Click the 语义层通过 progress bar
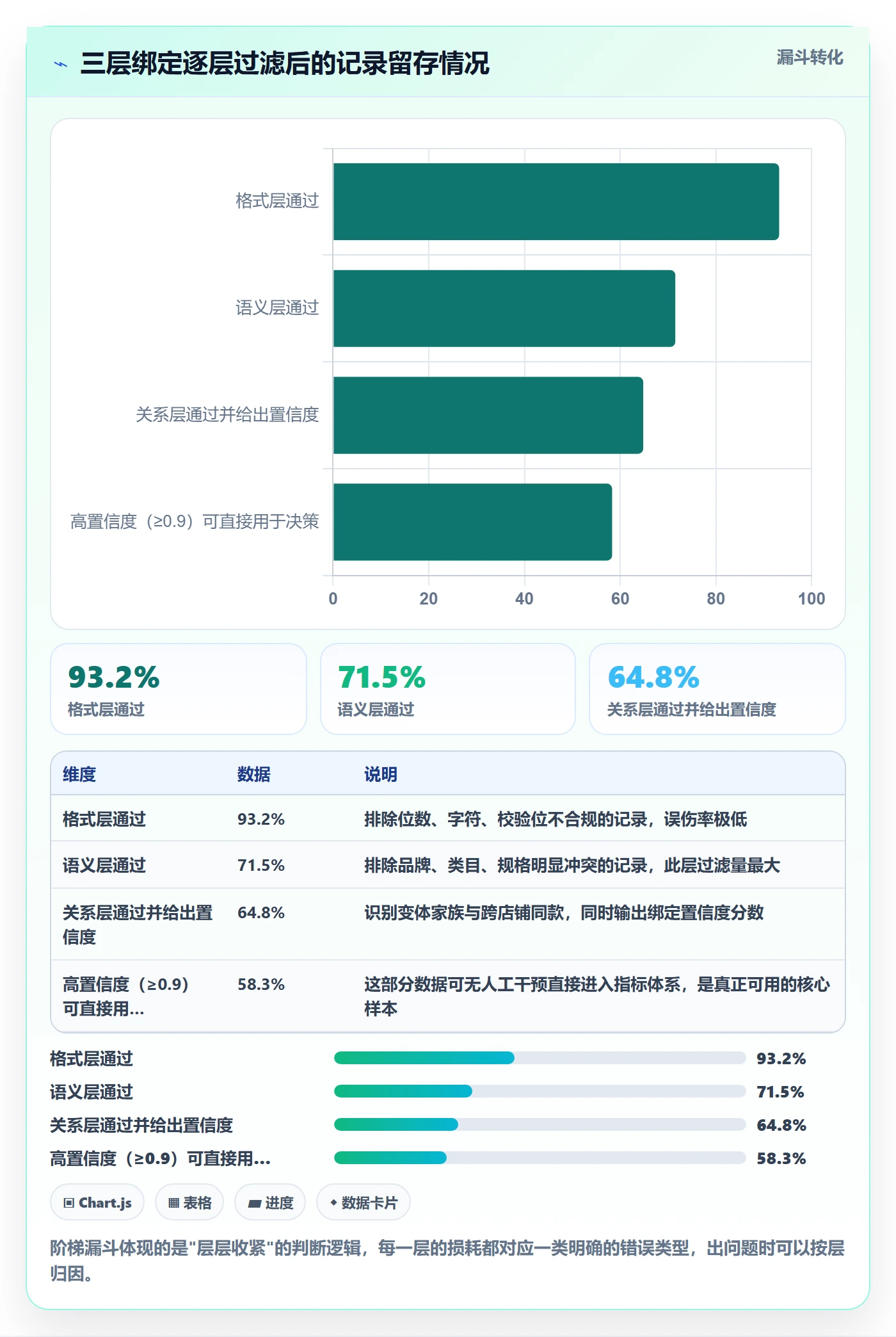The height and width of the screenshot is (1337, 896). point(540,1091)
